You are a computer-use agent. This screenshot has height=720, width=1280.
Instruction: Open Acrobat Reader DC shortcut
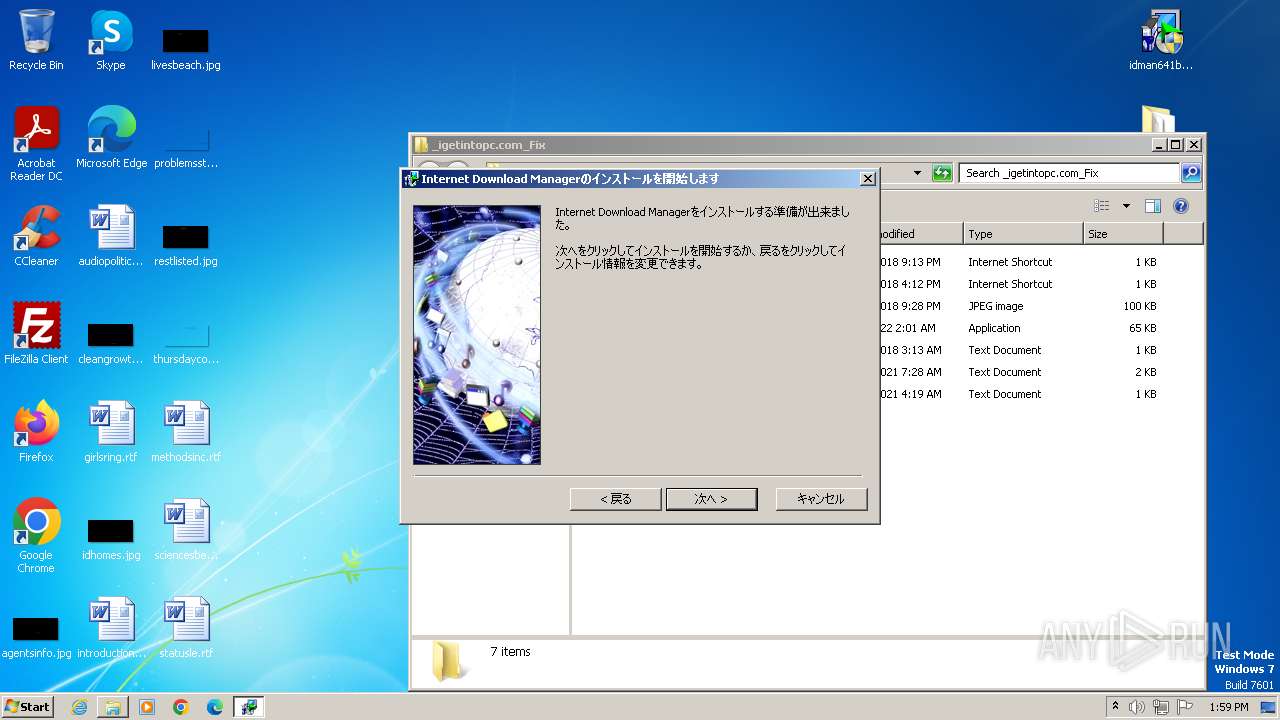click(36, 144)
